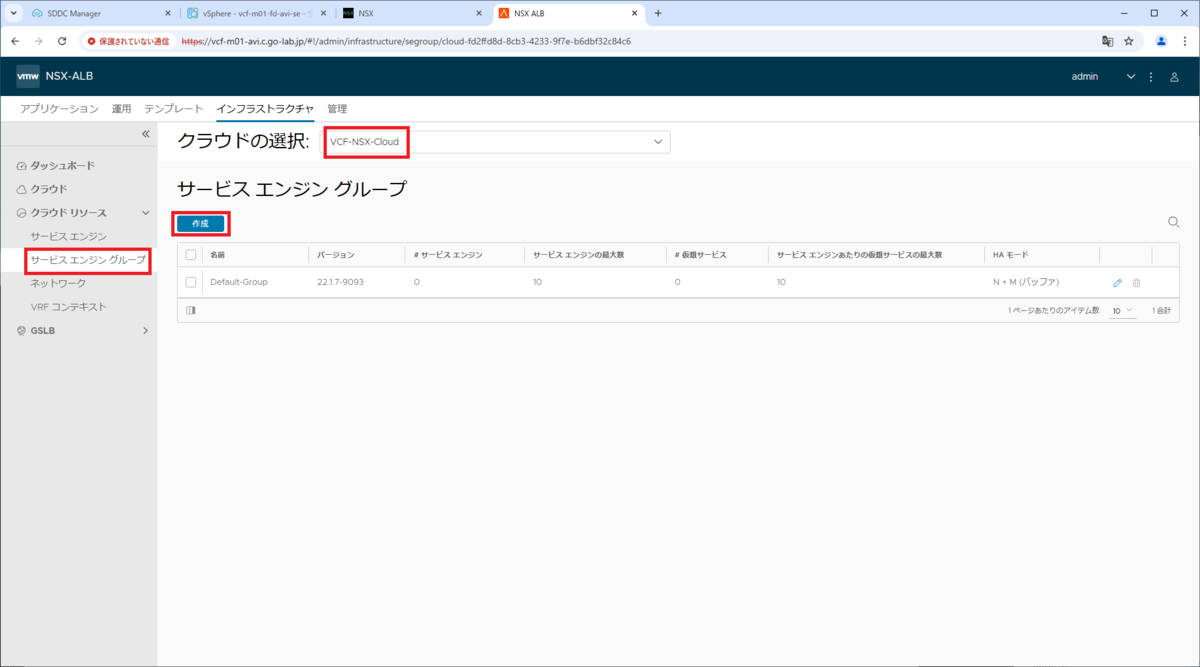Viewport: 1200px width, 667px height.
Task: Open the アプリケーション top menu
Action: tap(59, 108)
